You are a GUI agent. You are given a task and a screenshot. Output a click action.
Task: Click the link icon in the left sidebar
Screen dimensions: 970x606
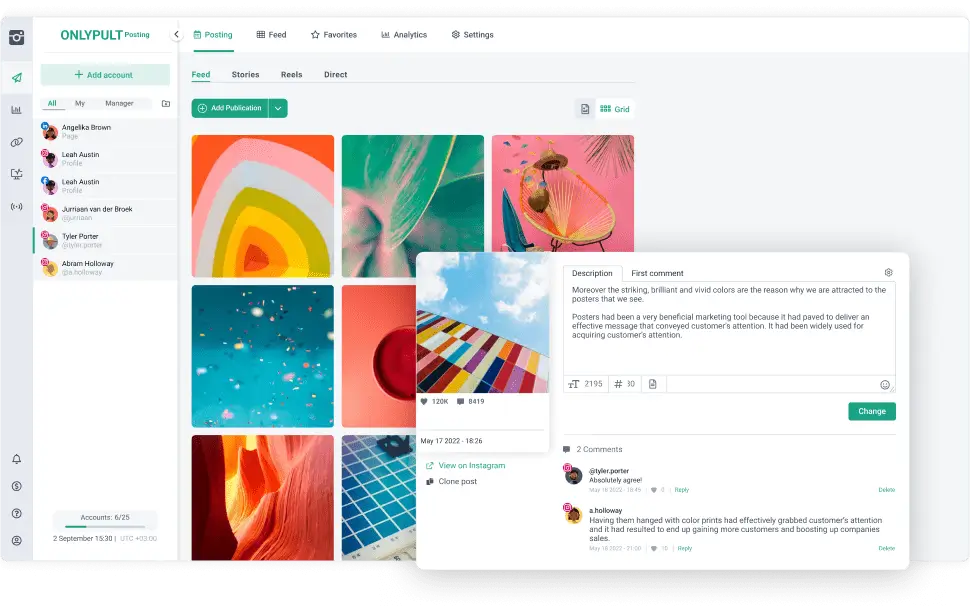15,142
